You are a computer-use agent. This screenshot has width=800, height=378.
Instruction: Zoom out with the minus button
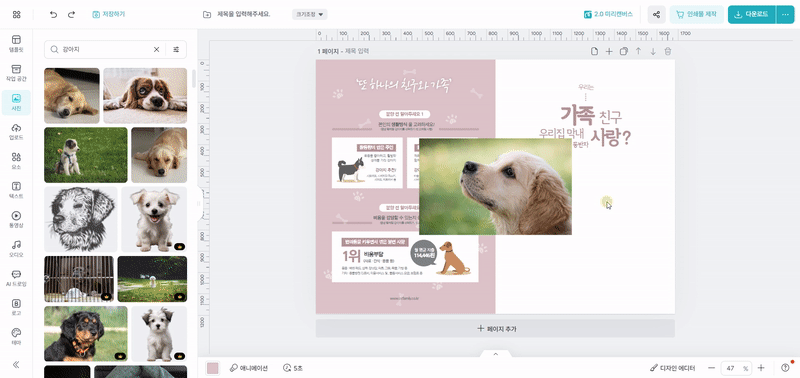point(711,368)
